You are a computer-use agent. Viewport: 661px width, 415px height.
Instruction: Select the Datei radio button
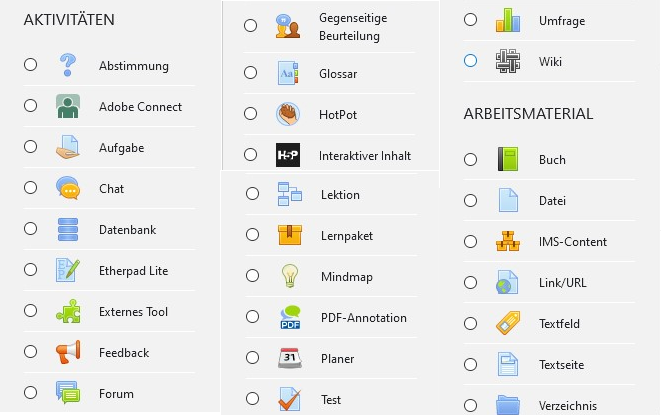(470, 200)
